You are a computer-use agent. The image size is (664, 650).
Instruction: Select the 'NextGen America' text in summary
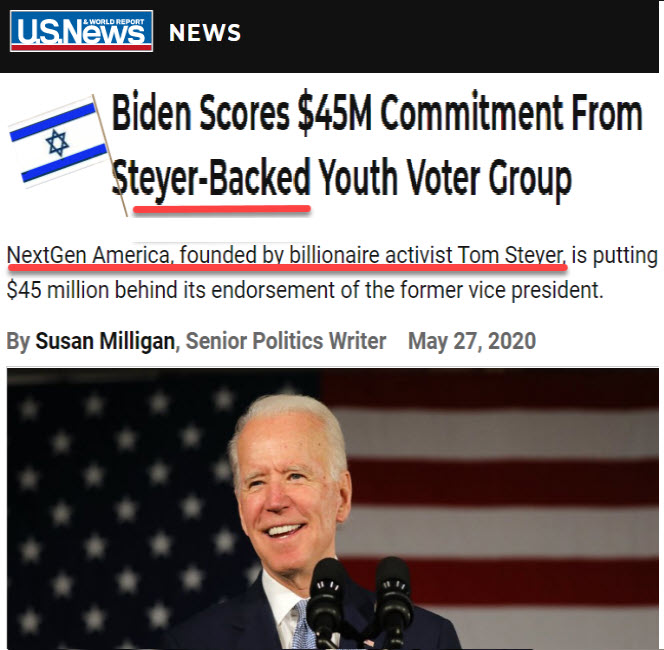pyautogui.click(x=88, y=255)
